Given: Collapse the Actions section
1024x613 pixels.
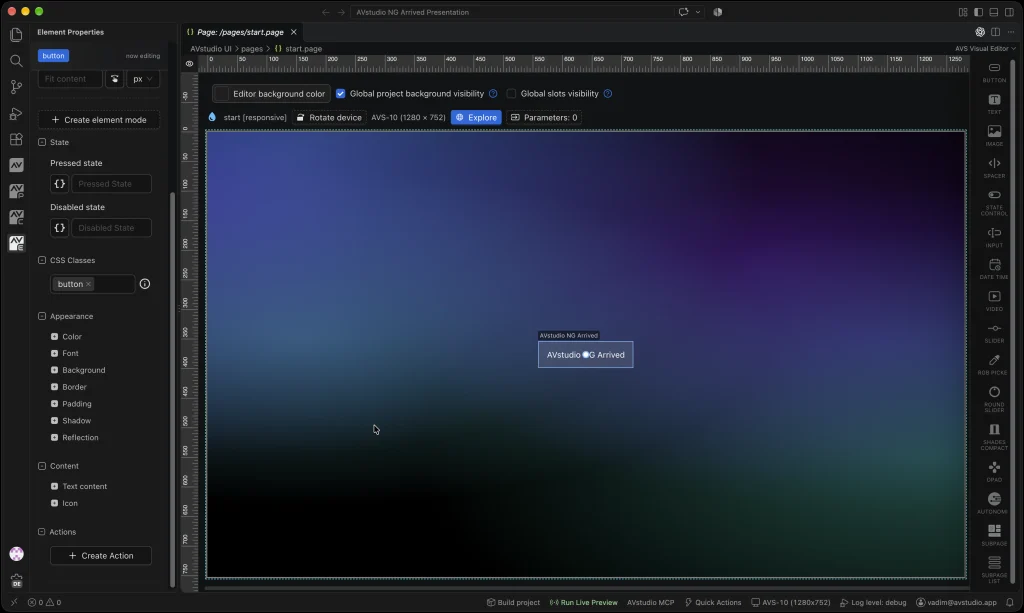Looking at the screenshot, I should click(x=42, y=532).
